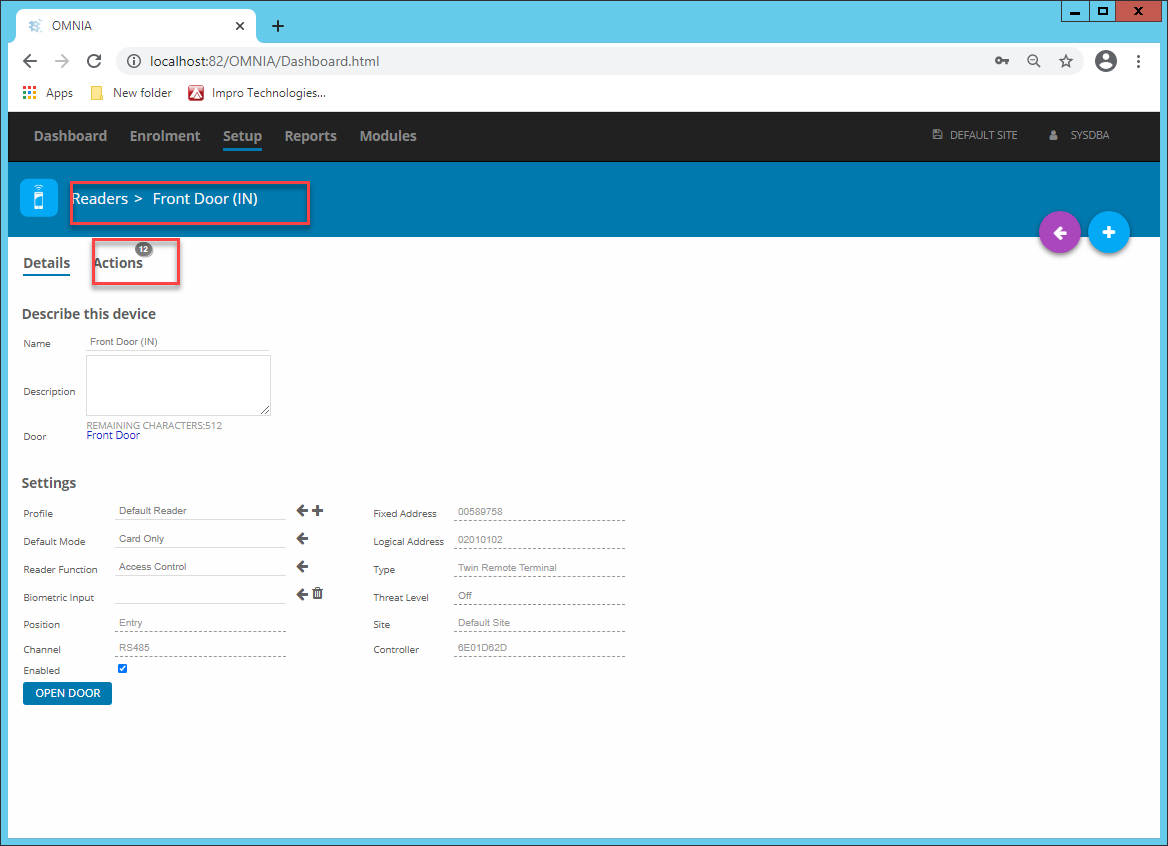
Task: Click the site info icon in address bar
Action: [133, 61]
